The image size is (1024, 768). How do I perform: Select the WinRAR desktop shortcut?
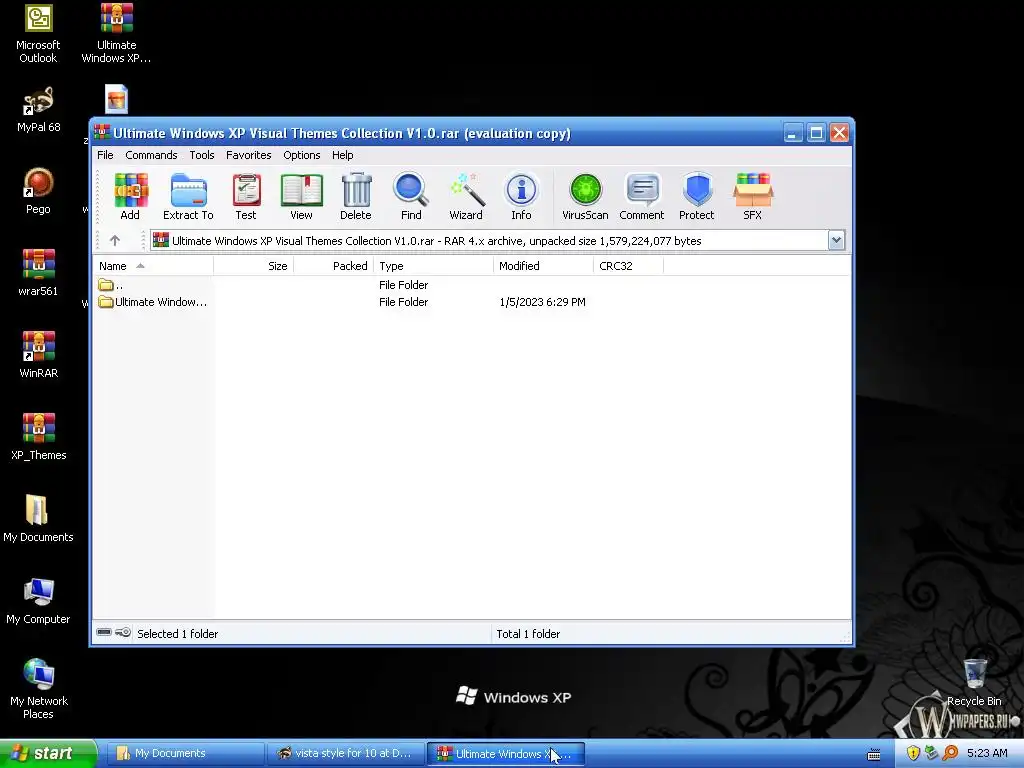39,355
